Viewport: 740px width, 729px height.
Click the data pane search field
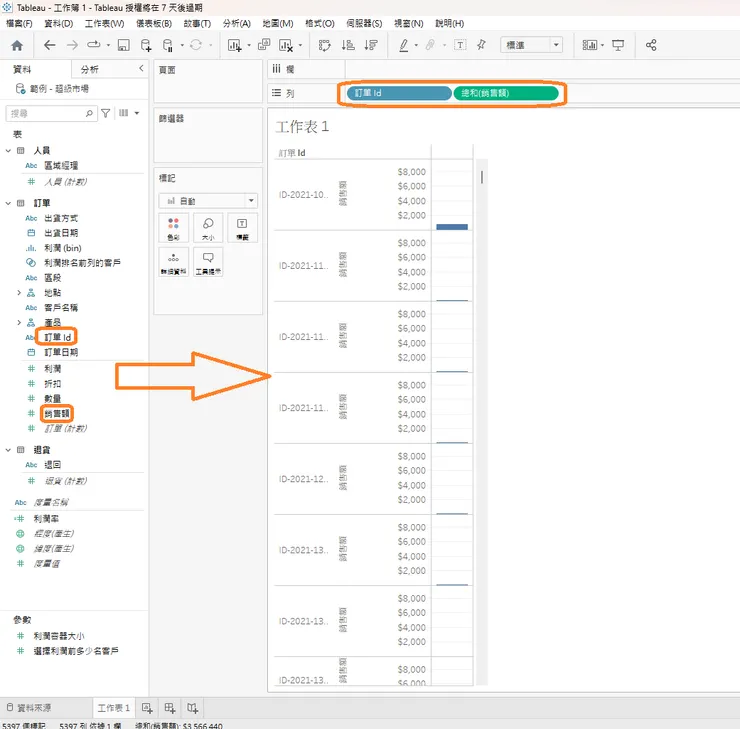[51, 113]
